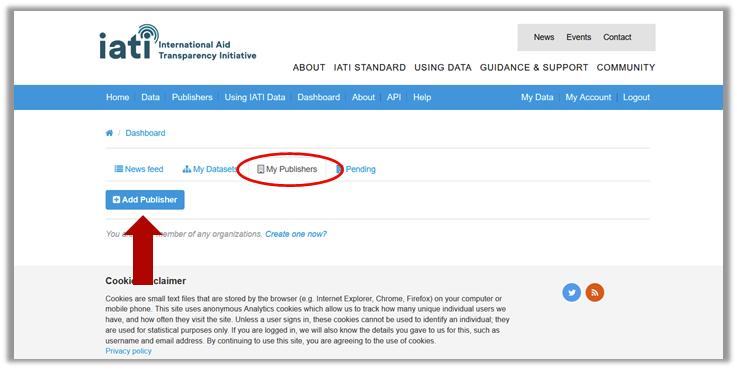Click the home breadcrumb icon
737x370 pixels.
pyautogui.click(x=110, y=133)
